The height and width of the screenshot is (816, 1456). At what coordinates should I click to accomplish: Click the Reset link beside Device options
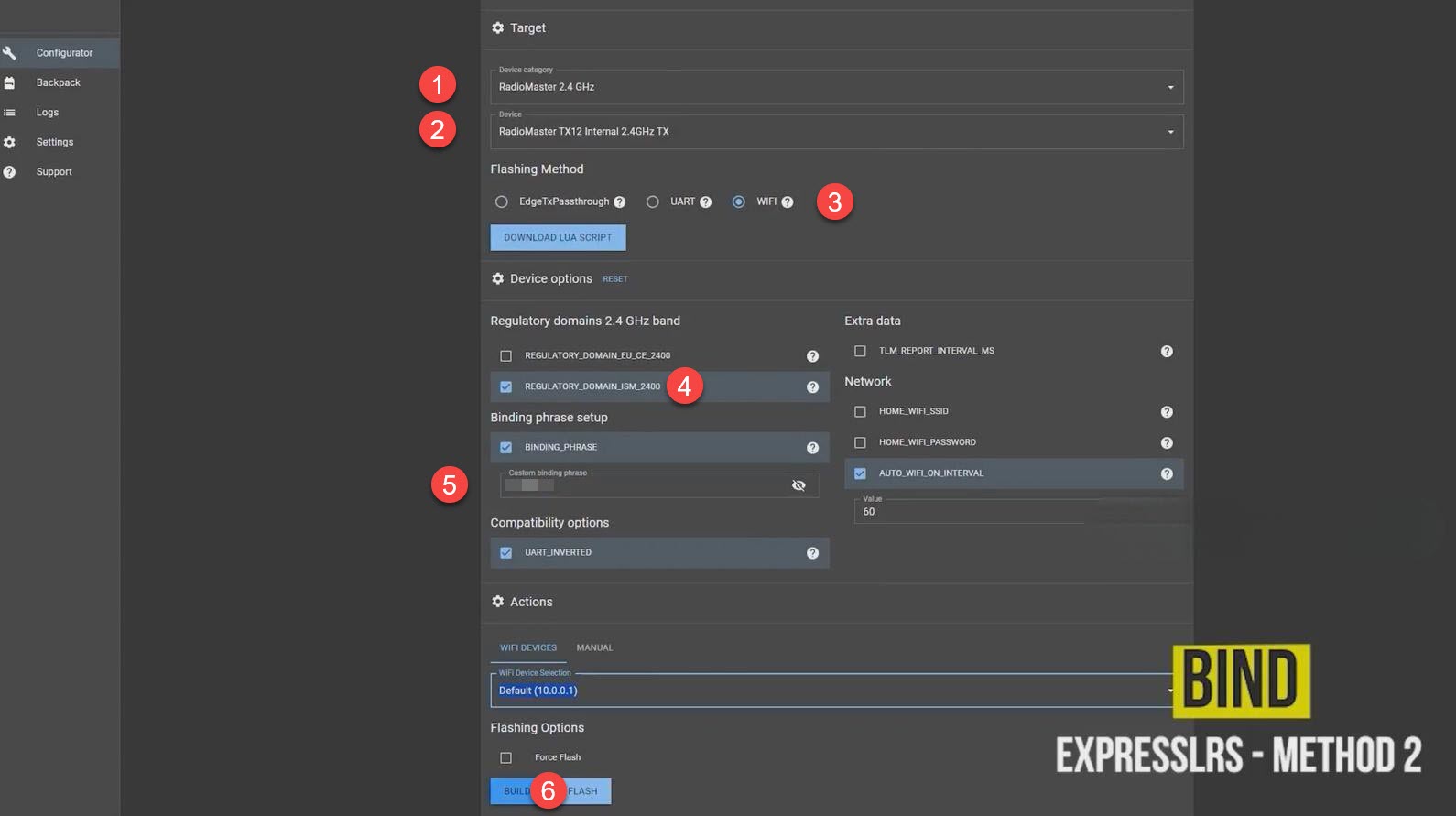tap(615, 279)
